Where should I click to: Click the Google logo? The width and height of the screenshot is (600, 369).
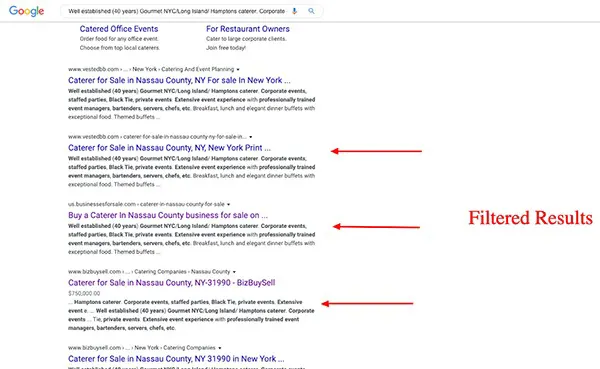[26, 11]
